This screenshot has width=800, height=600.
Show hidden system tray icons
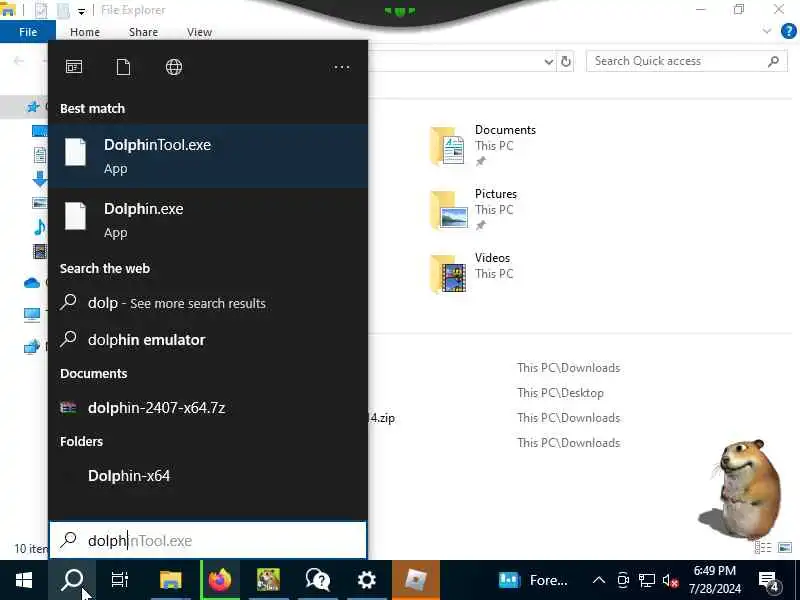[599, 580]
